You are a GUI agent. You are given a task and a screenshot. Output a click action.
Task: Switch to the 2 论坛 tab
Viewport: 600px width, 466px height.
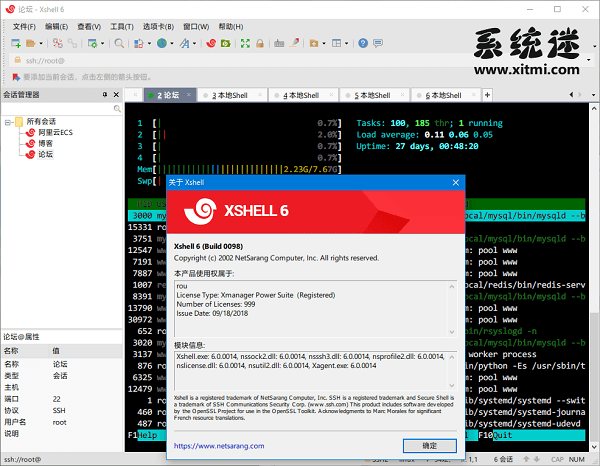[x=168, y=95]
